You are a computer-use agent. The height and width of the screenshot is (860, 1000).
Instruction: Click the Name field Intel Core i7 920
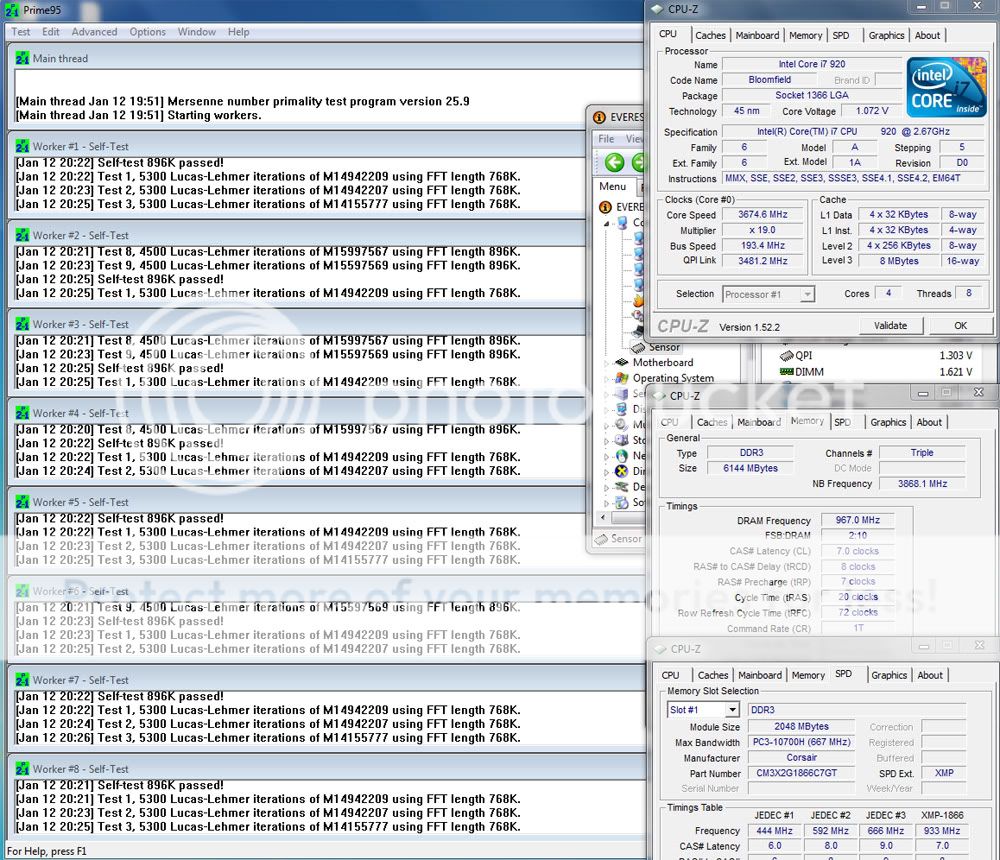tap(812, 64)
